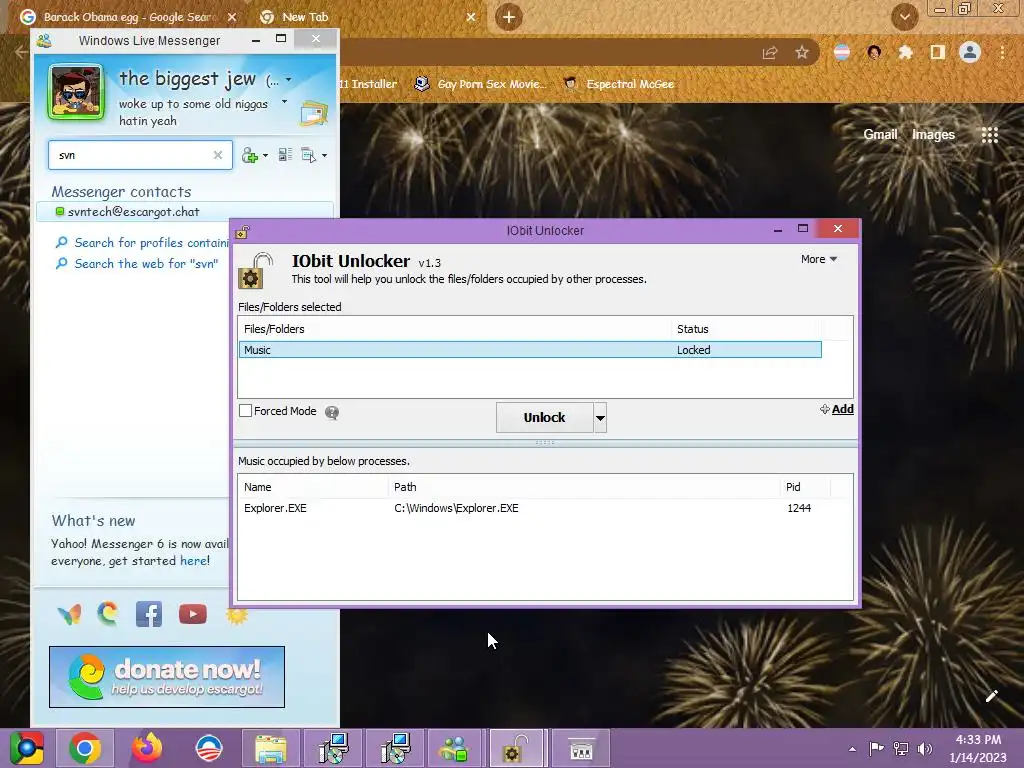Open the Unlock button dropdown arrow
This screenshot has width=1024, height=768.
[x=600, y=417]
